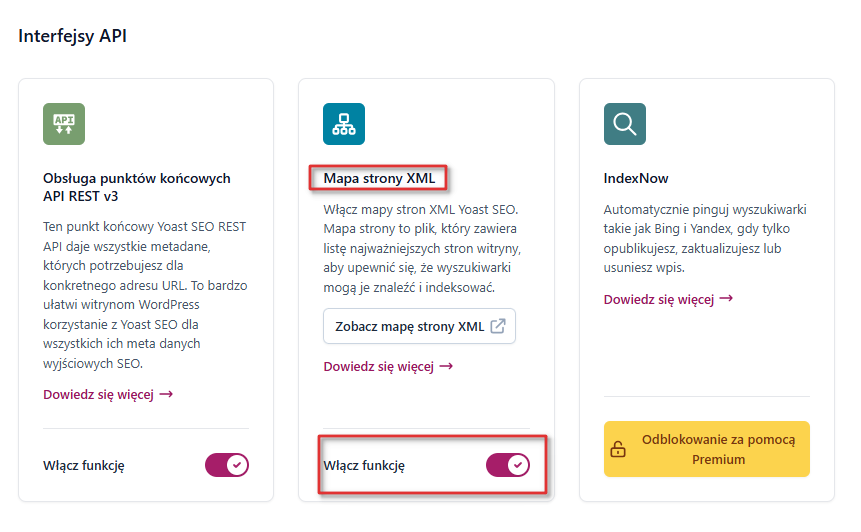Disable the REST API endpoint feature toggle
This screenshot has width=861, height=532.
[x=227, y=465]
